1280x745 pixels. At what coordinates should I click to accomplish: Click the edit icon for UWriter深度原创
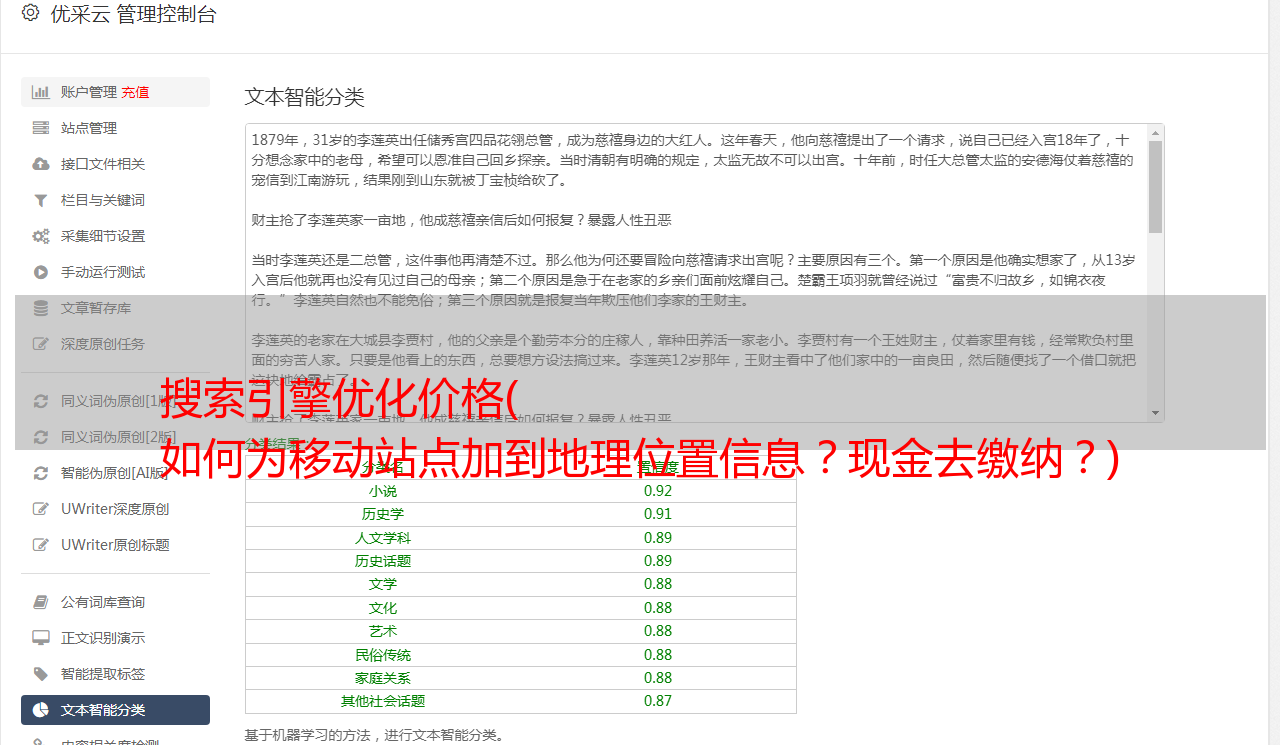click(40, 509)
